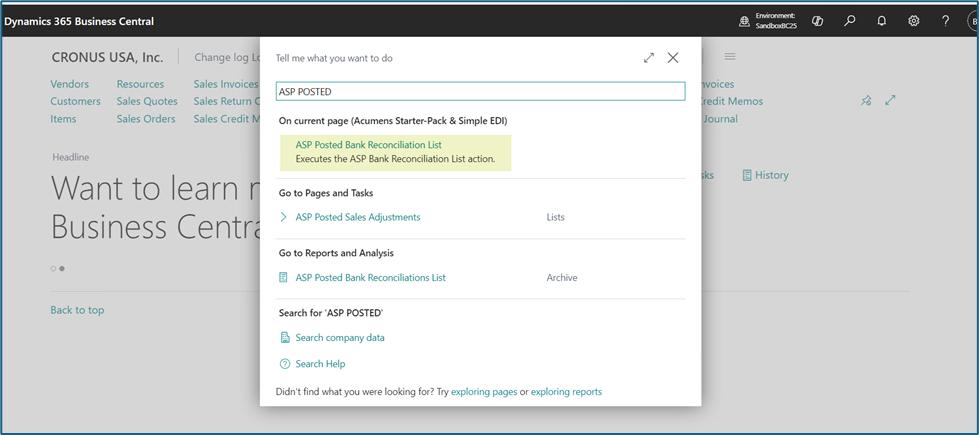This screenshot has width=979, height=435.
Task: Click the pin navigation icon
Action: 866,100
